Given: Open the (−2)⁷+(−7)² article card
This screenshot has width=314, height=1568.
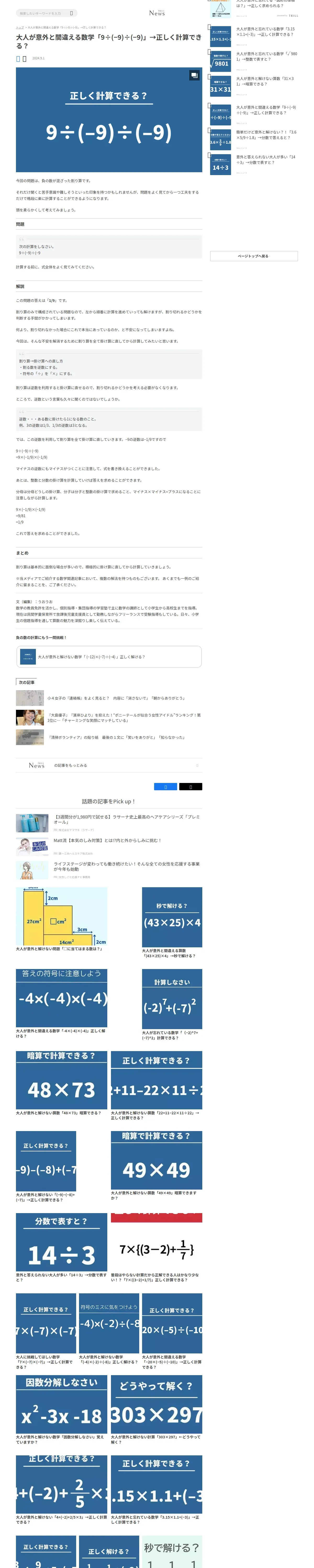Looking at the screenshot, I should (x=172, y=1004).
